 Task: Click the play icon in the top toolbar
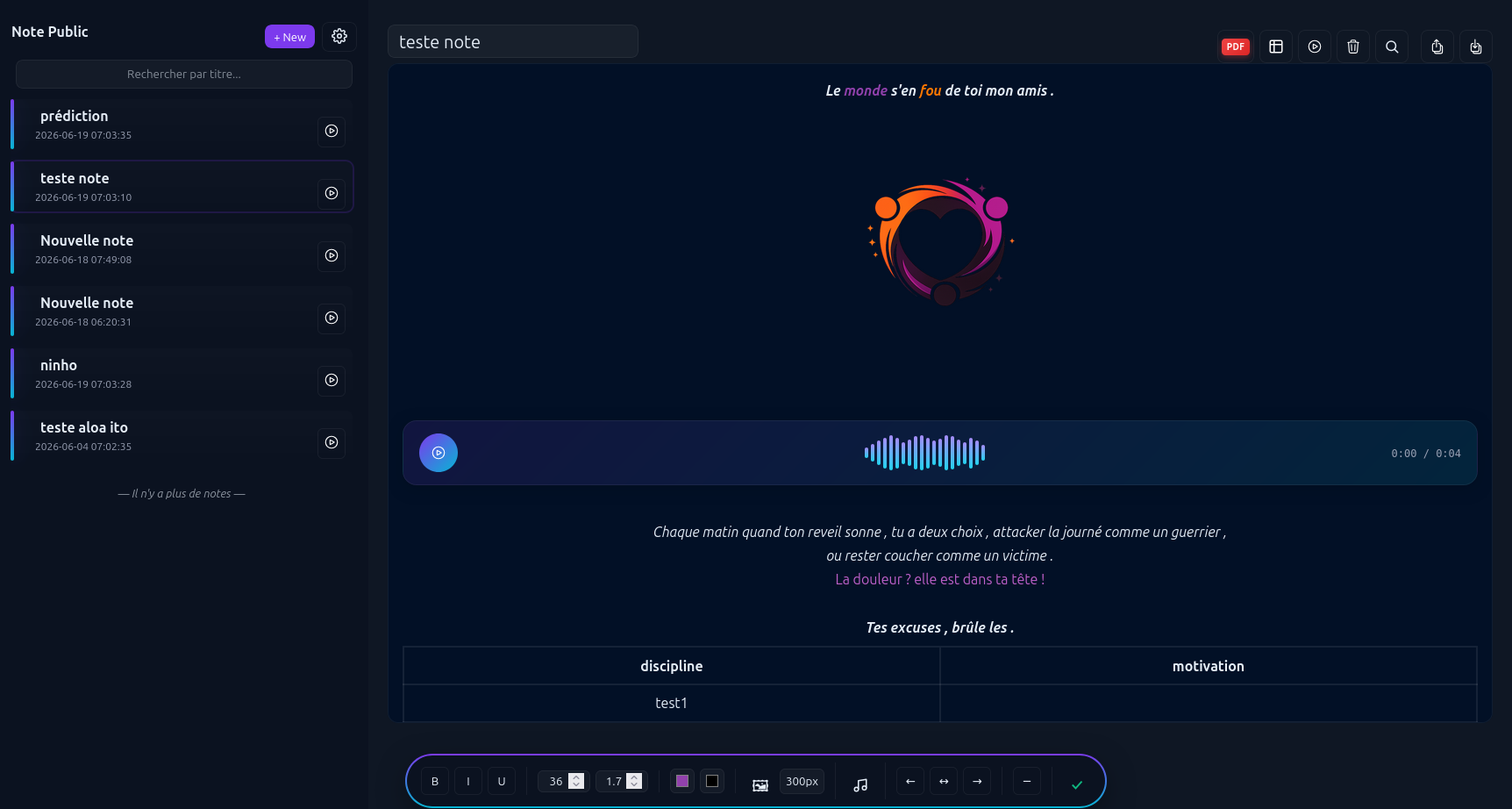click(1315, 47)
